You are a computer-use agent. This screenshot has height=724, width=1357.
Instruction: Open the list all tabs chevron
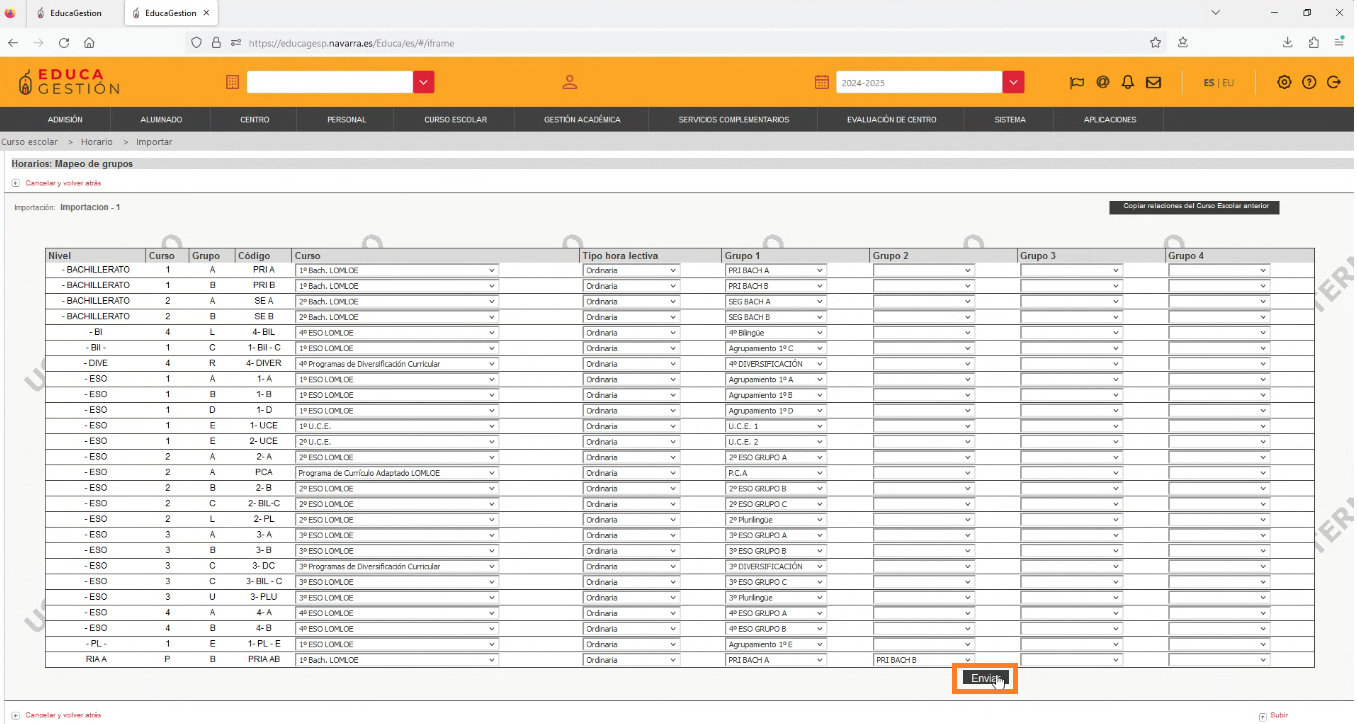pos(1215,13)
